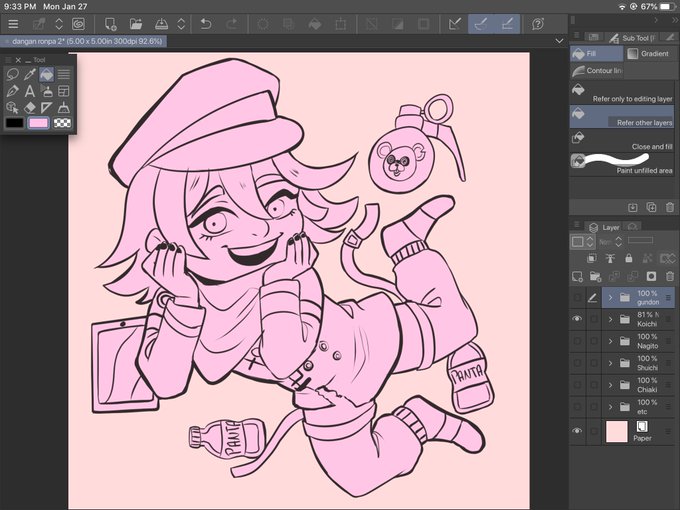Save the current document
Screen dimensions: 680x510
tap(161, 24)
